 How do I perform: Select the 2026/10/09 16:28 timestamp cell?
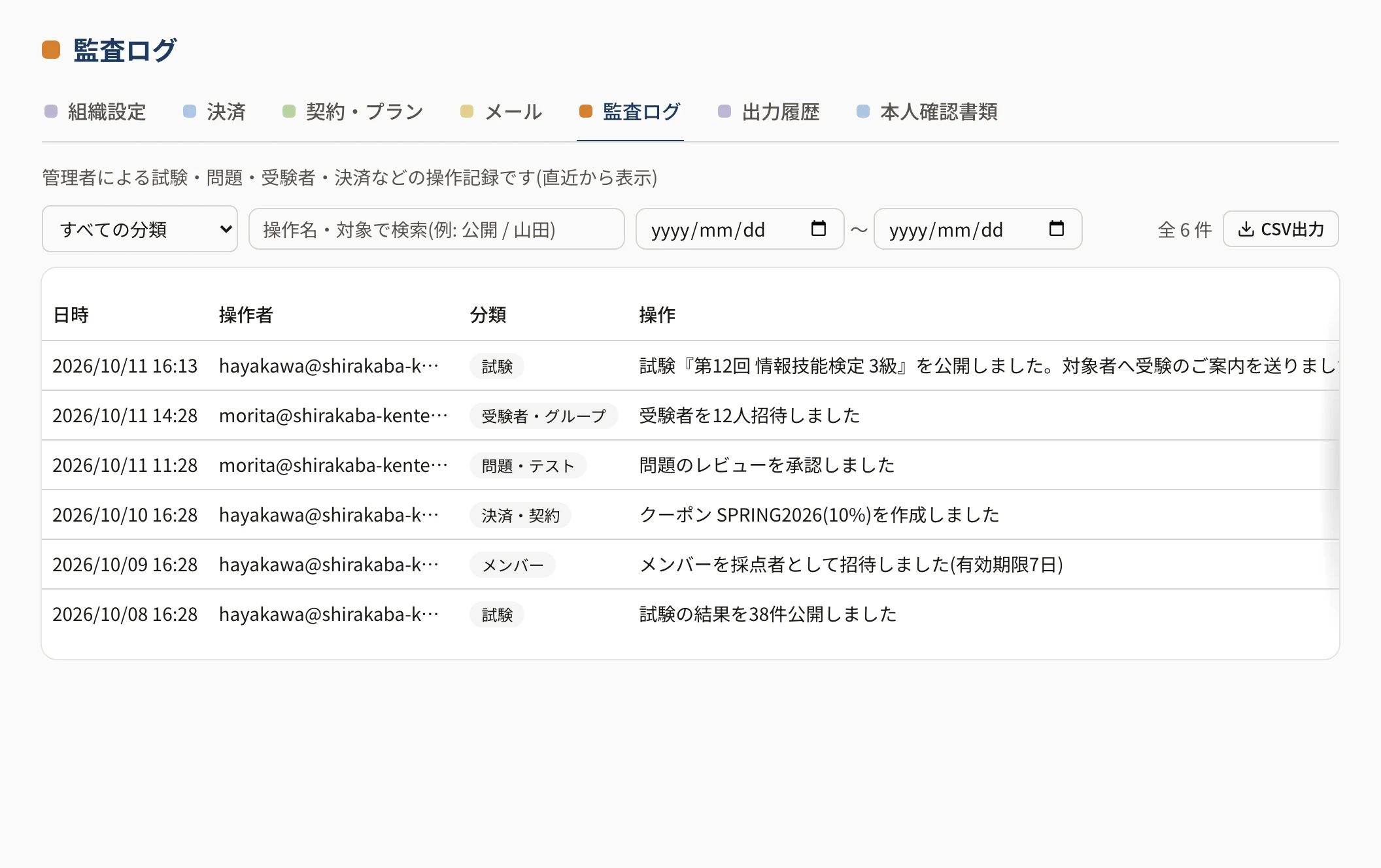coord(125,565)
